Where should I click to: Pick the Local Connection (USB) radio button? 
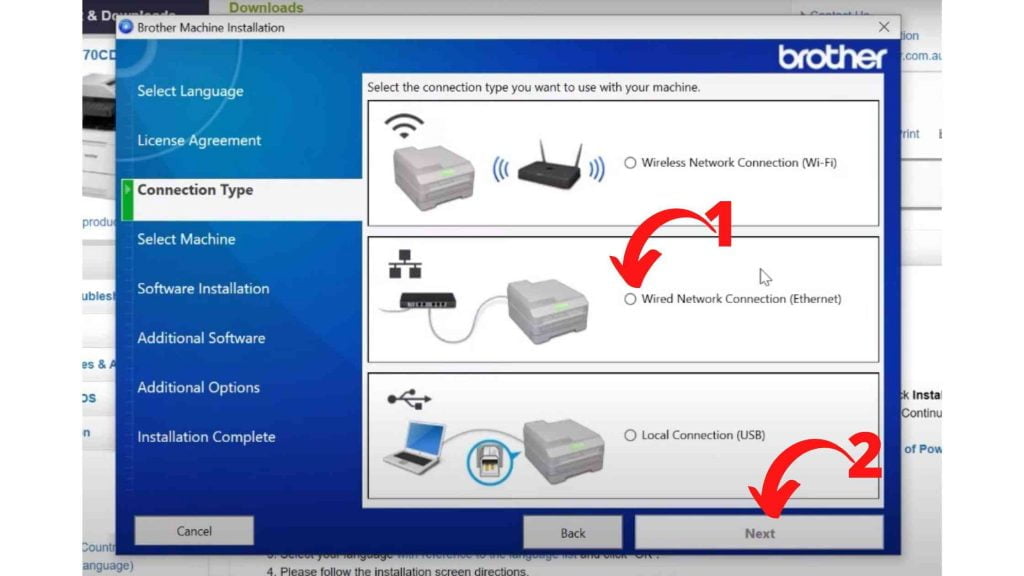click(x=630, y=435)
